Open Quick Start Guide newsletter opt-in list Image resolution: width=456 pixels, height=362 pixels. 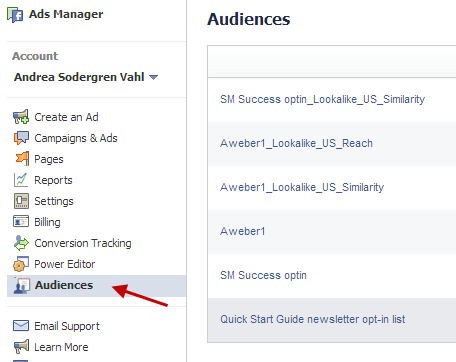[313, 319]
